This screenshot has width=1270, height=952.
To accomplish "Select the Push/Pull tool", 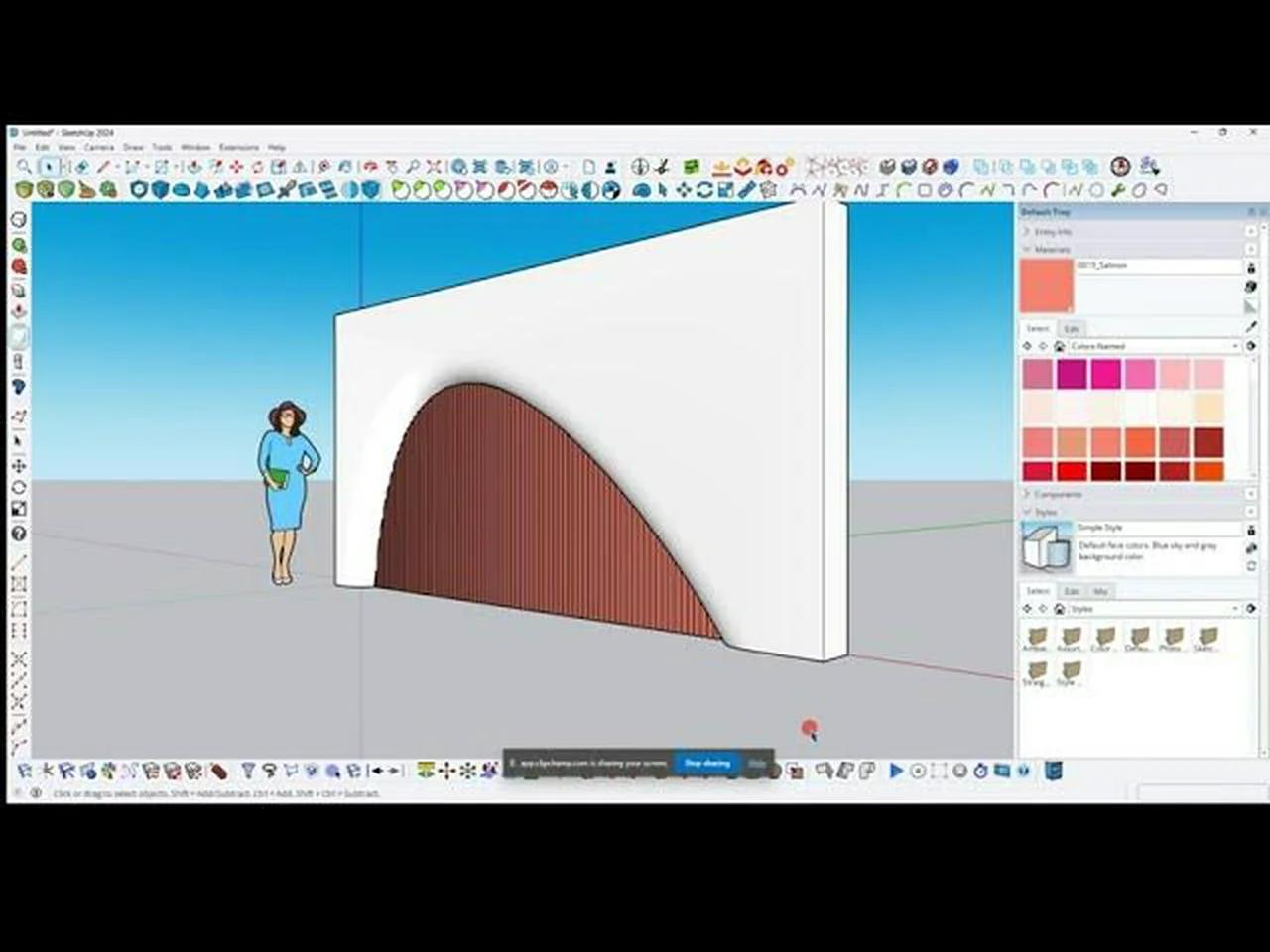I will [x=194, y=166].
